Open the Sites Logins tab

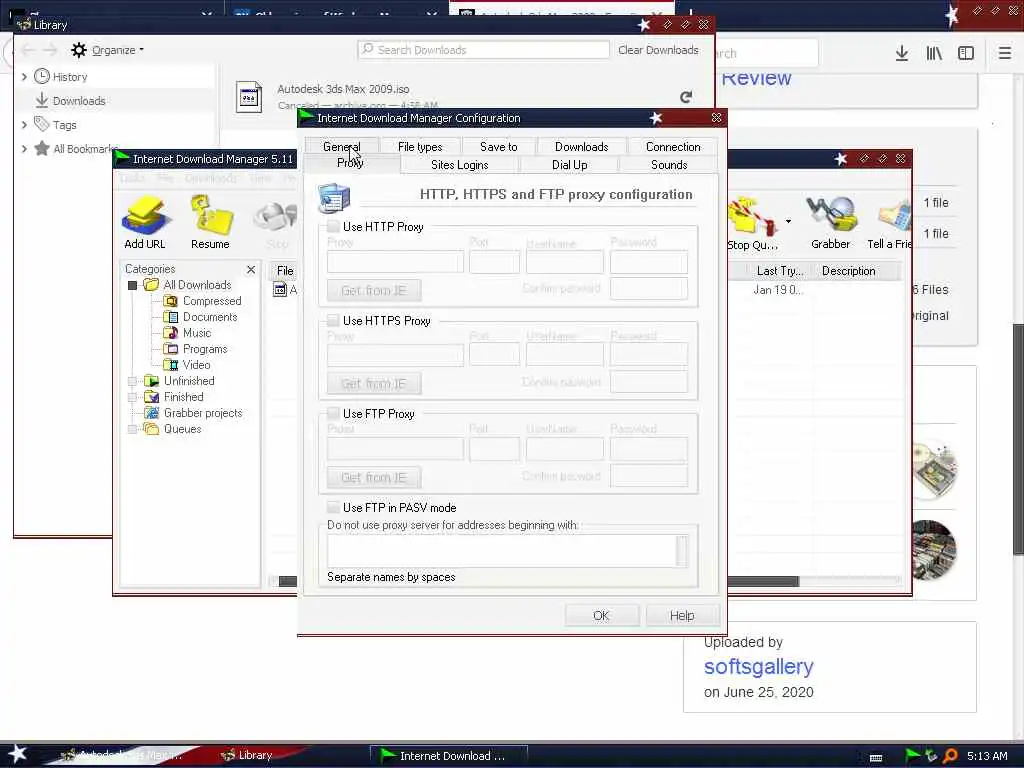[460, 165]
